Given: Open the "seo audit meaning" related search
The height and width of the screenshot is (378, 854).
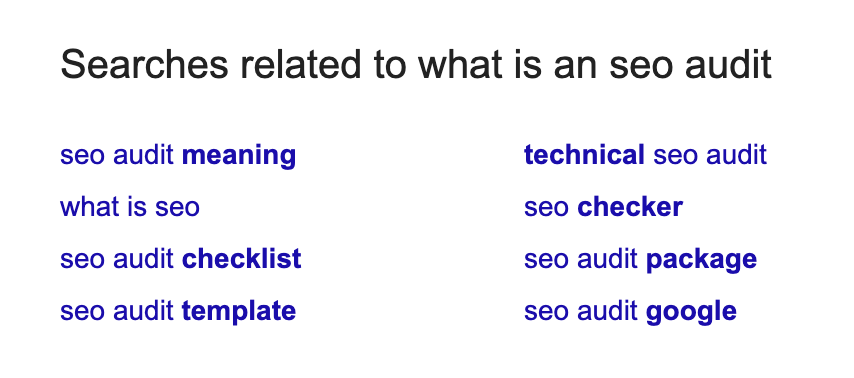Looking at the screenshot, I should tap(178, 156).
